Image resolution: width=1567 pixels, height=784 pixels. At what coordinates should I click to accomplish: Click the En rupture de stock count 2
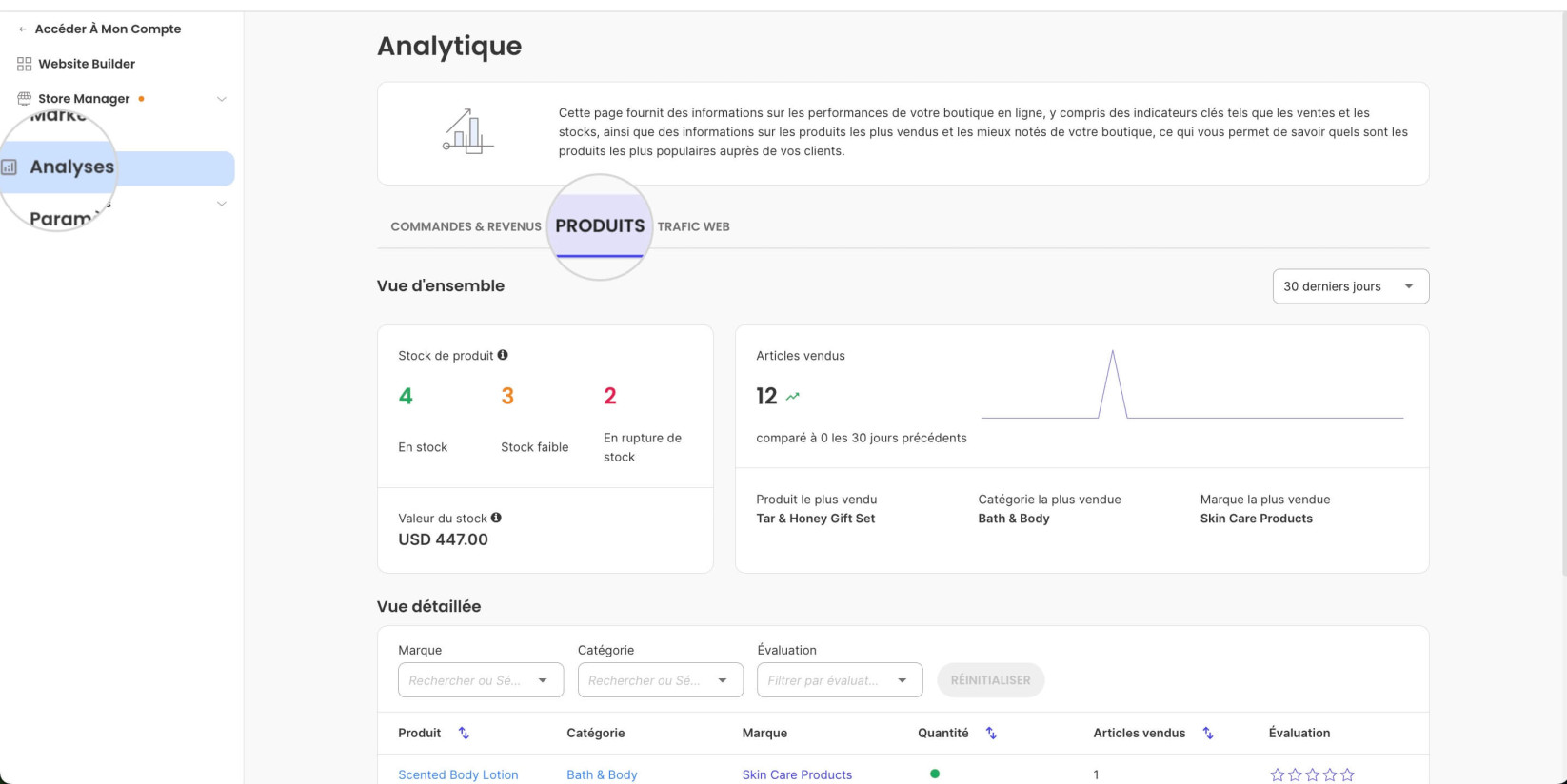(610, 396)
